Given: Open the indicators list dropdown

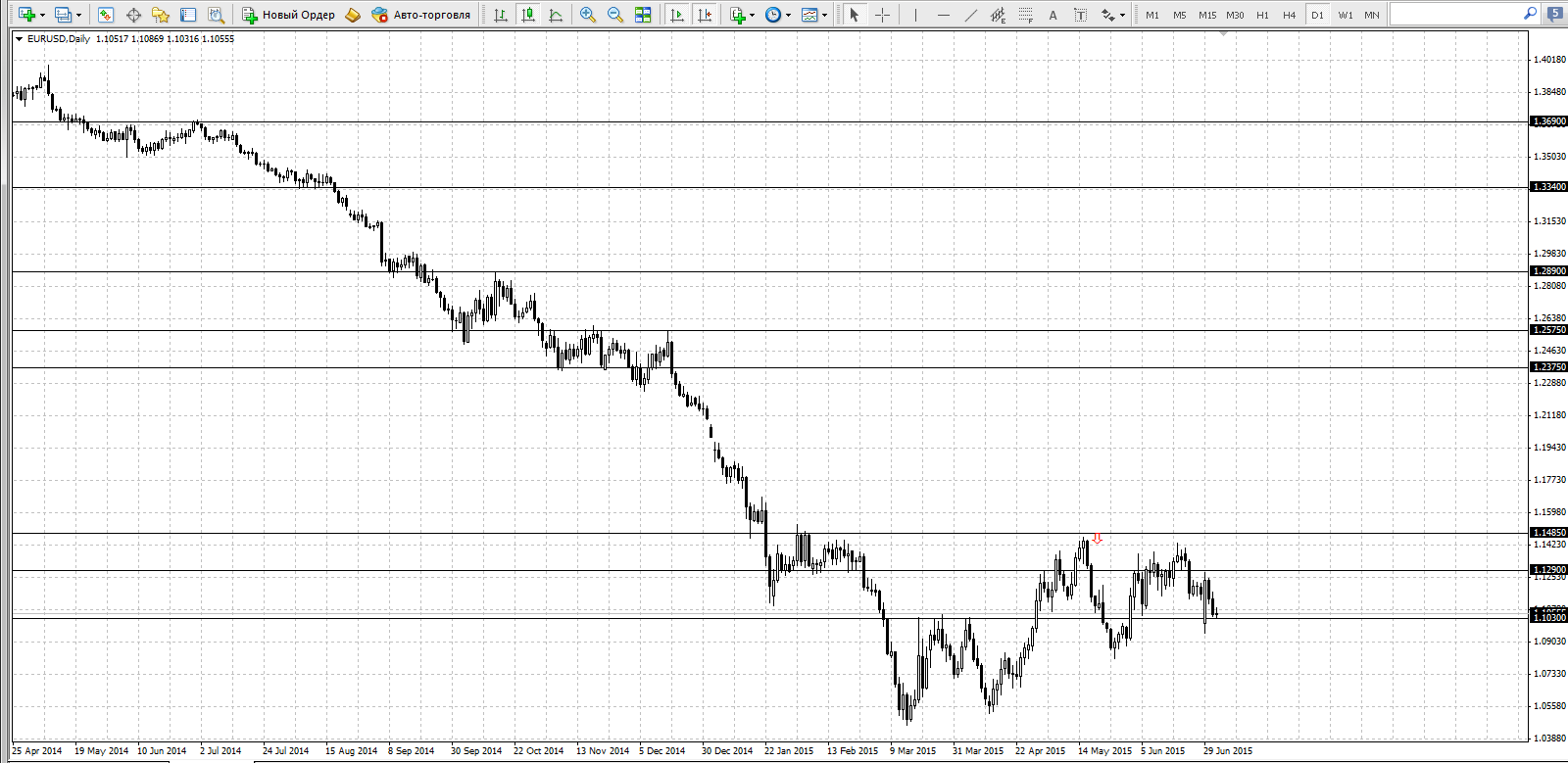Looking at the screenshot, I should click(x=742, y=15).
